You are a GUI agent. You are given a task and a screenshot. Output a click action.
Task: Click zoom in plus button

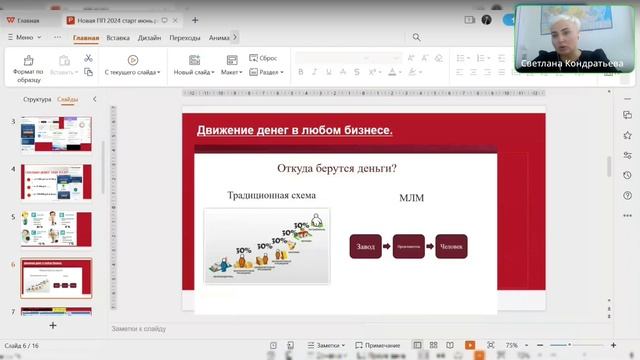[x=613, y=345]
